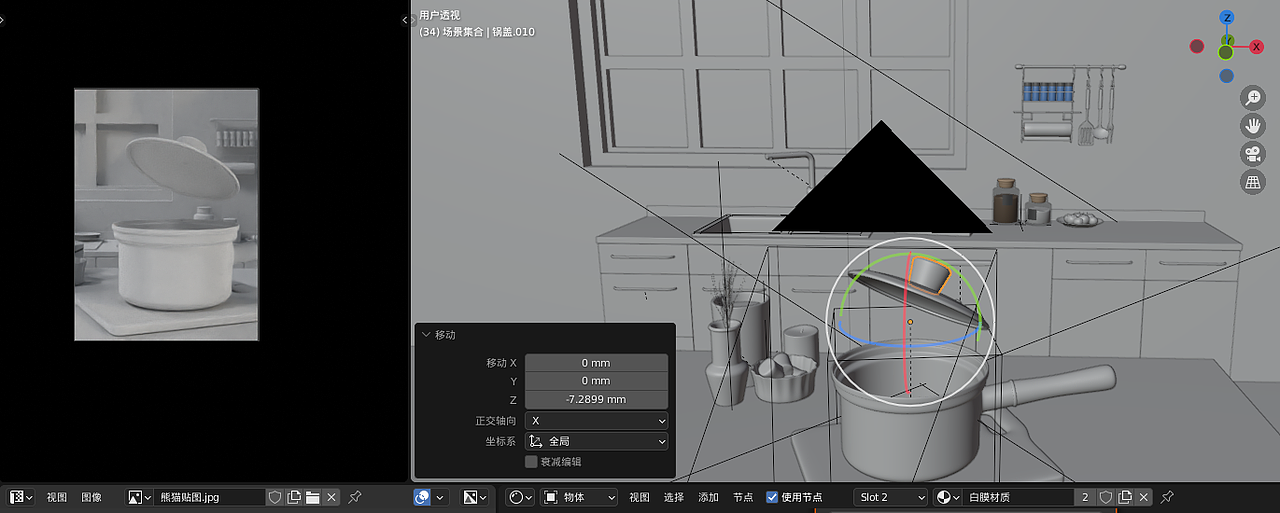
Task: Click the image preview in image editor
Action: (x=167, y=215)
